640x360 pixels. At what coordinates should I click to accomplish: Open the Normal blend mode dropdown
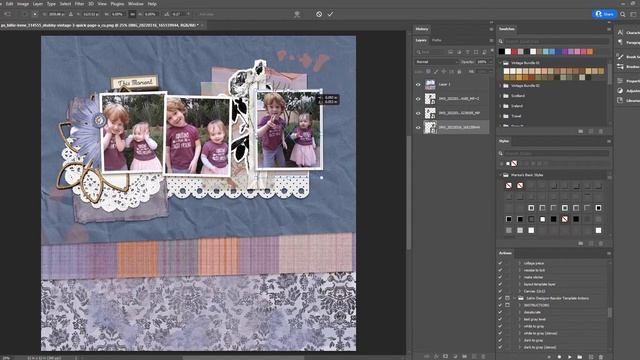click(437, 62)
